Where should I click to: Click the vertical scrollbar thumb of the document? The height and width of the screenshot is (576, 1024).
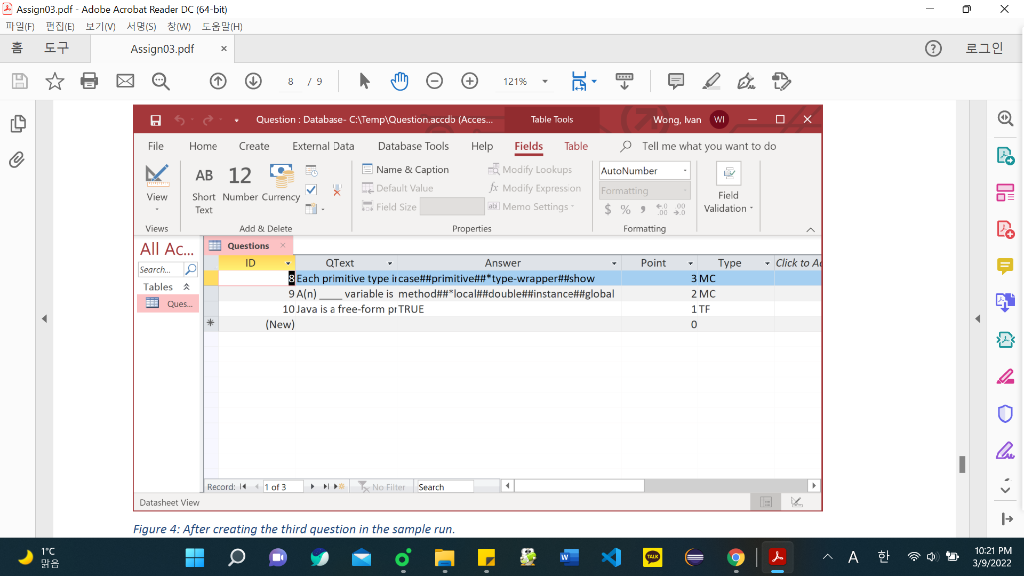[962, 464]
